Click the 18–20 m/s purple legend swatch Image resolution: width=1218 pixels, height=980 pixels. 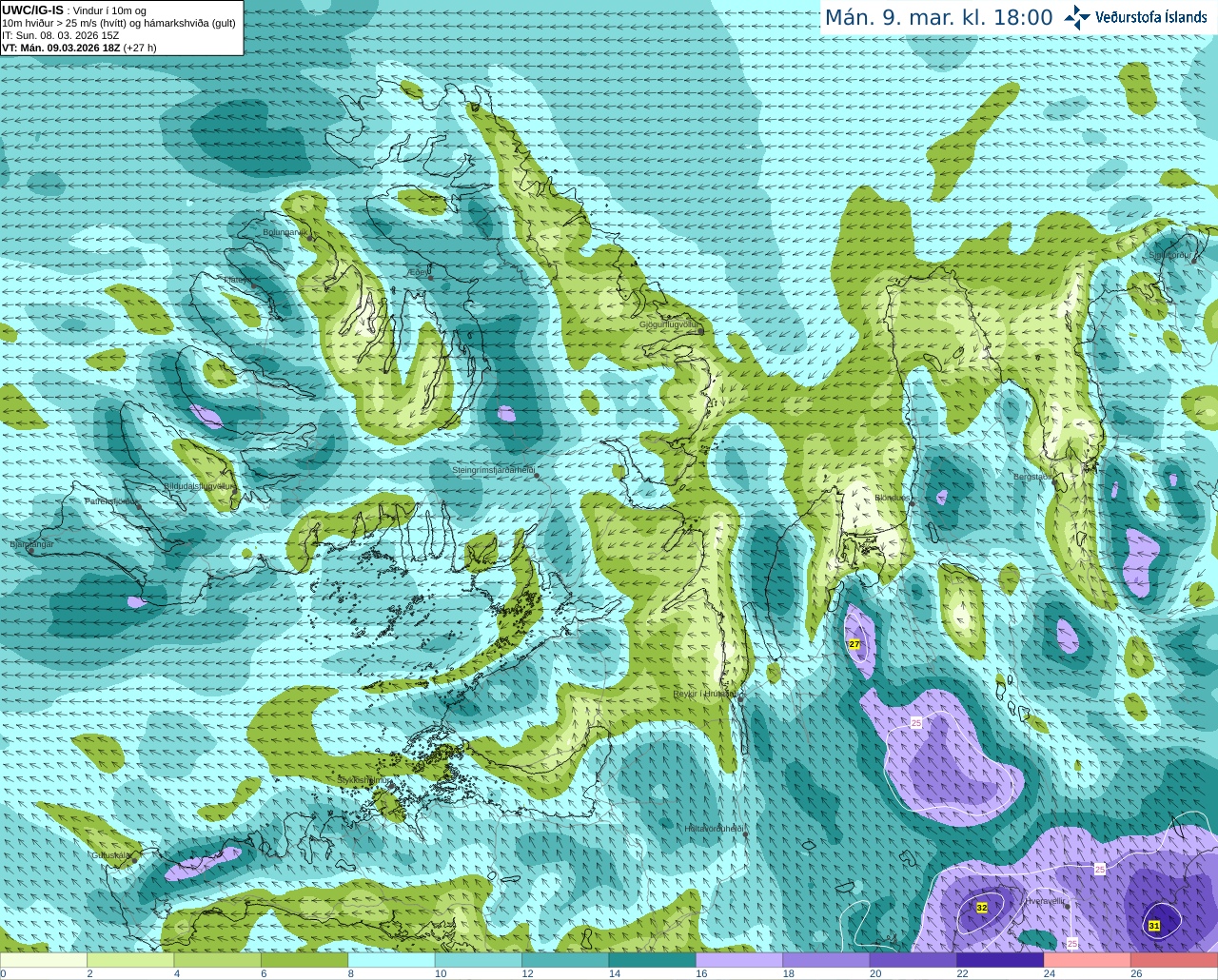(x=827, y=960)
